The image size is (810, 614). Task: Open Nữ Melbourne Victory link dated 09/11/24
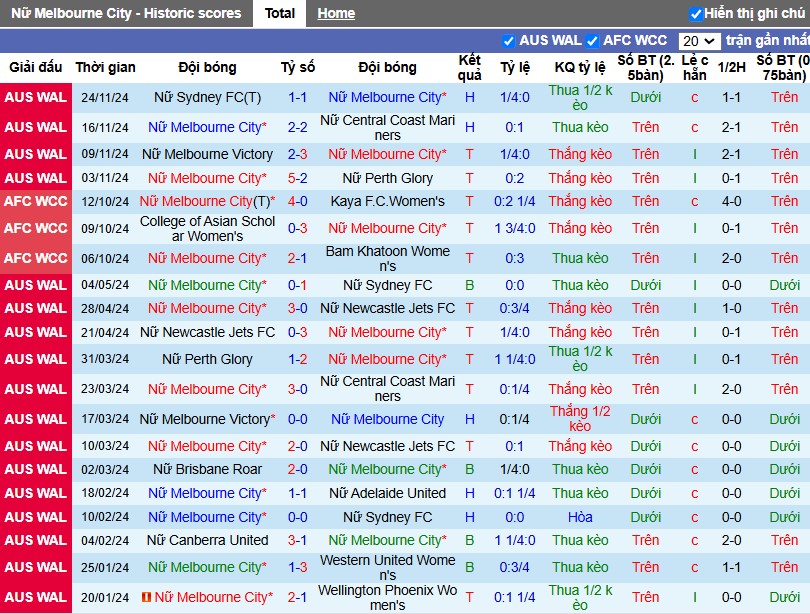(x=207, y=154)
